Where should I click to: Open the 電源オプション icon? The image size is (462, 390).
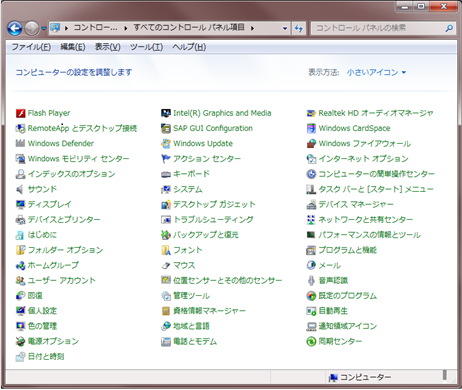pyautogui.click(x=21, y=341)
